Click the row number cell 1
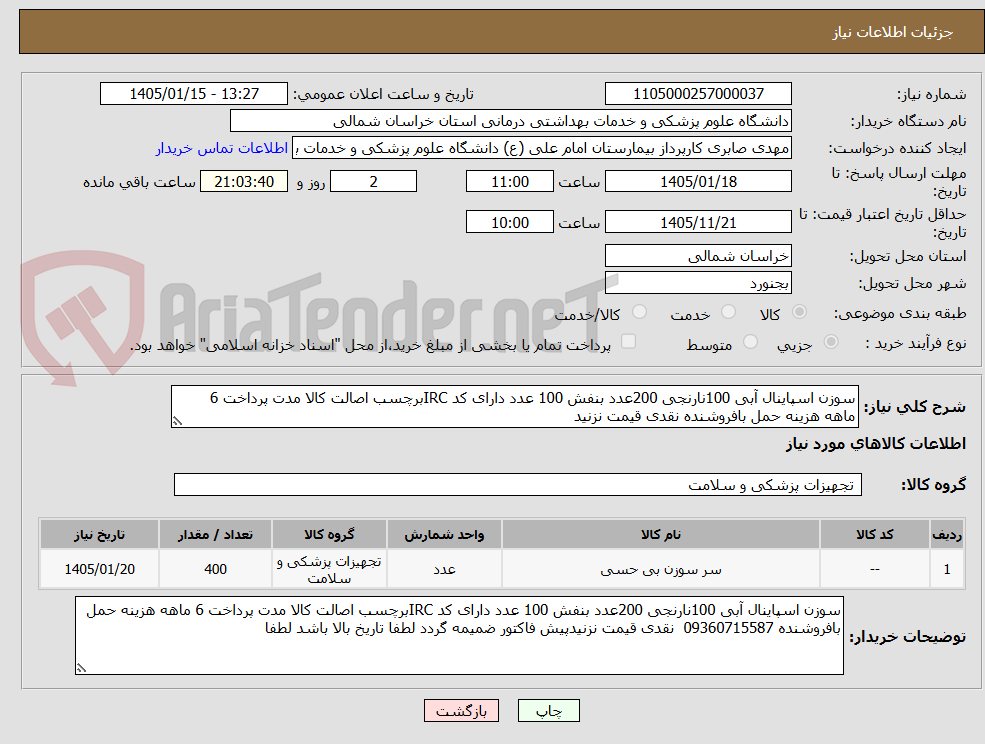This screenshot has width=985, height=744. [x=947, y=569]
